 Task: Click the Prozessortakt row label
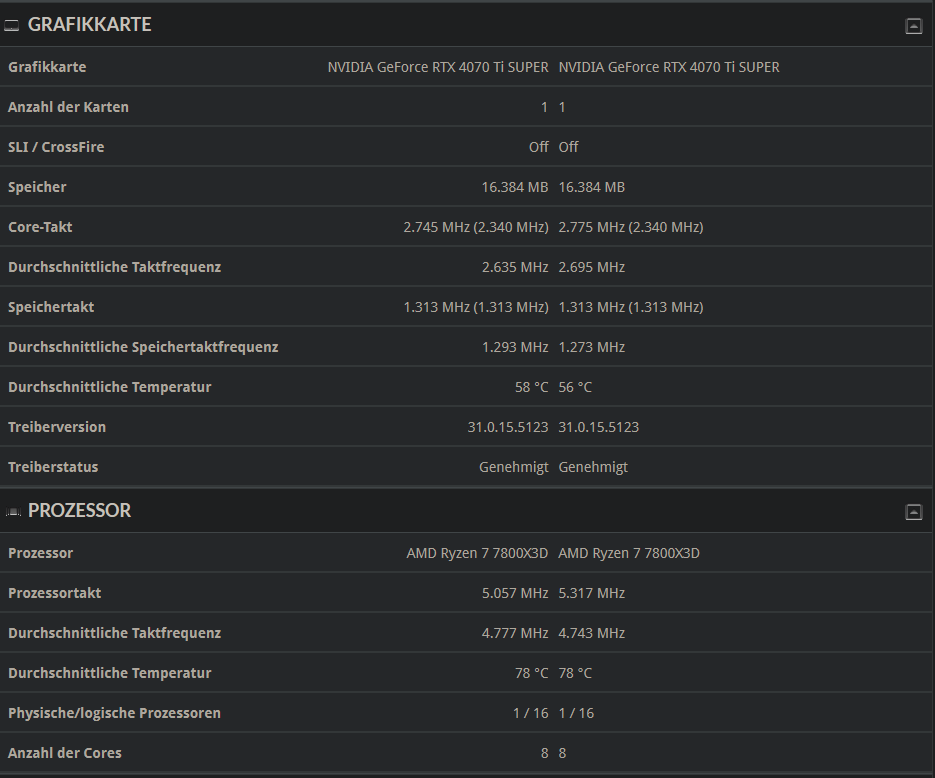point(54,593)
